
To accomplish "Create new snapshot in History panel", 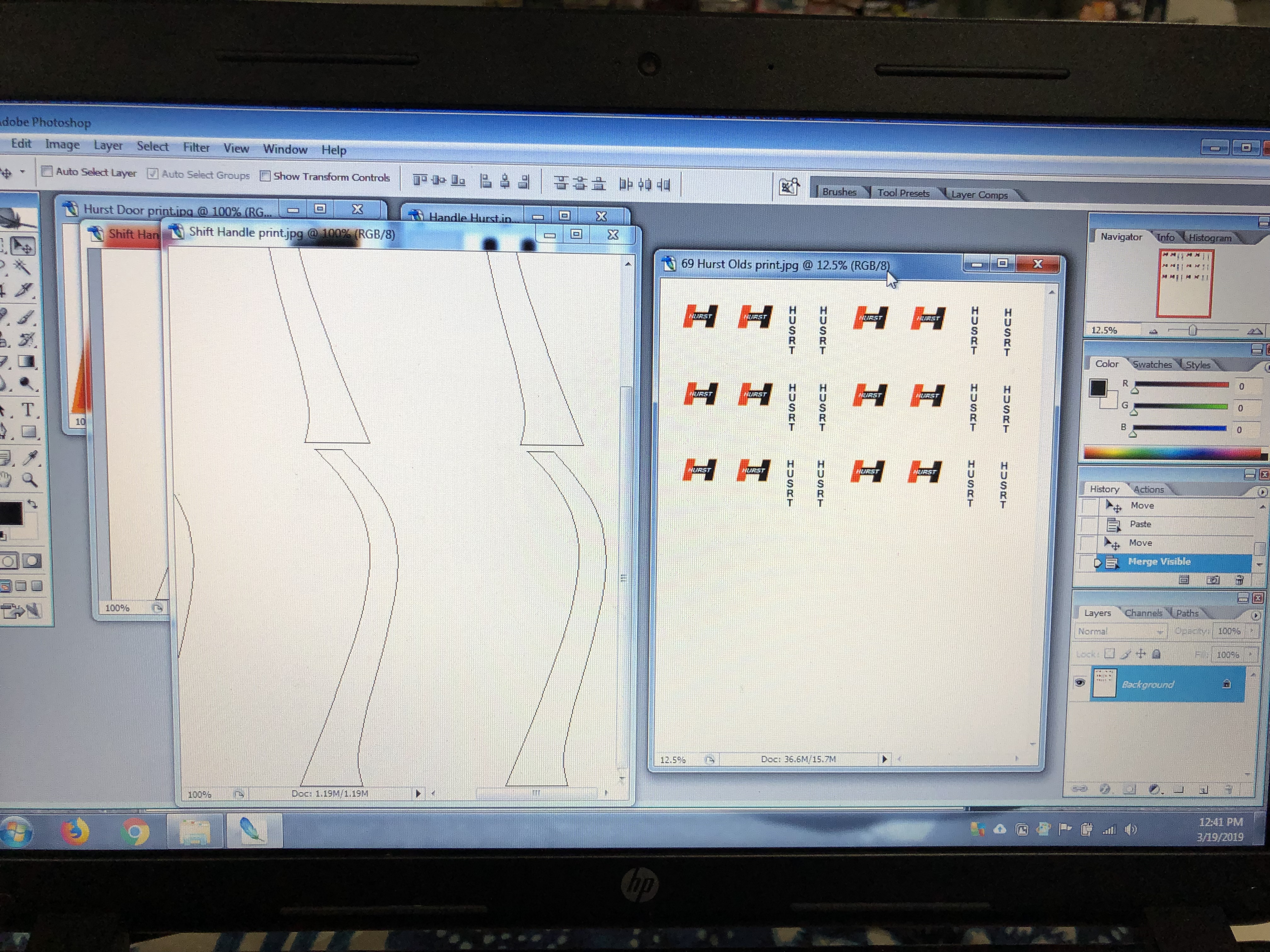I will (x=1213, y=580).
